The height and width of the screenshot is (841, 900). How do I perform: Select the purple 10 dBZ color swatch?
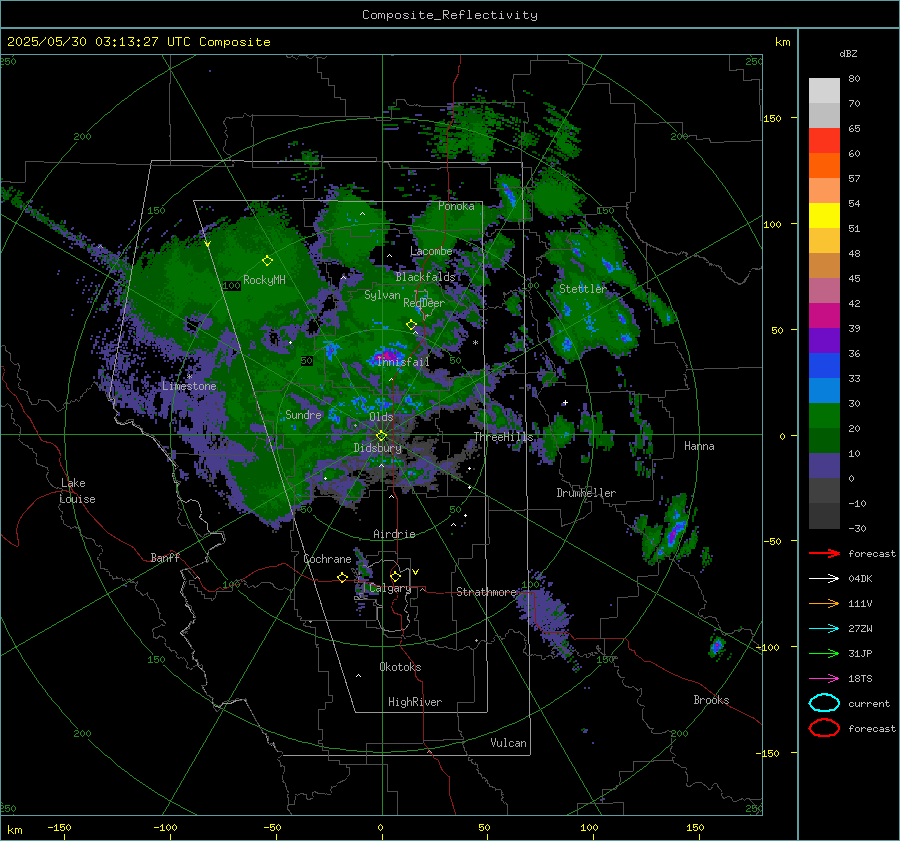coord(824,465)
